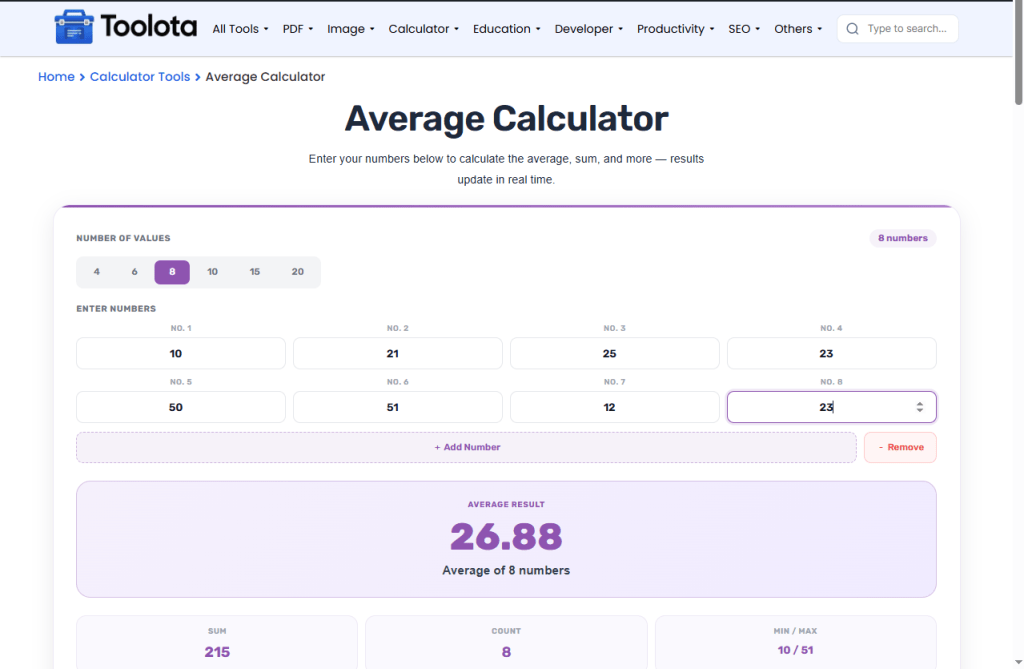Click the Toolota toolbox logo
The image size is (1024, 669).
point(125,27)
